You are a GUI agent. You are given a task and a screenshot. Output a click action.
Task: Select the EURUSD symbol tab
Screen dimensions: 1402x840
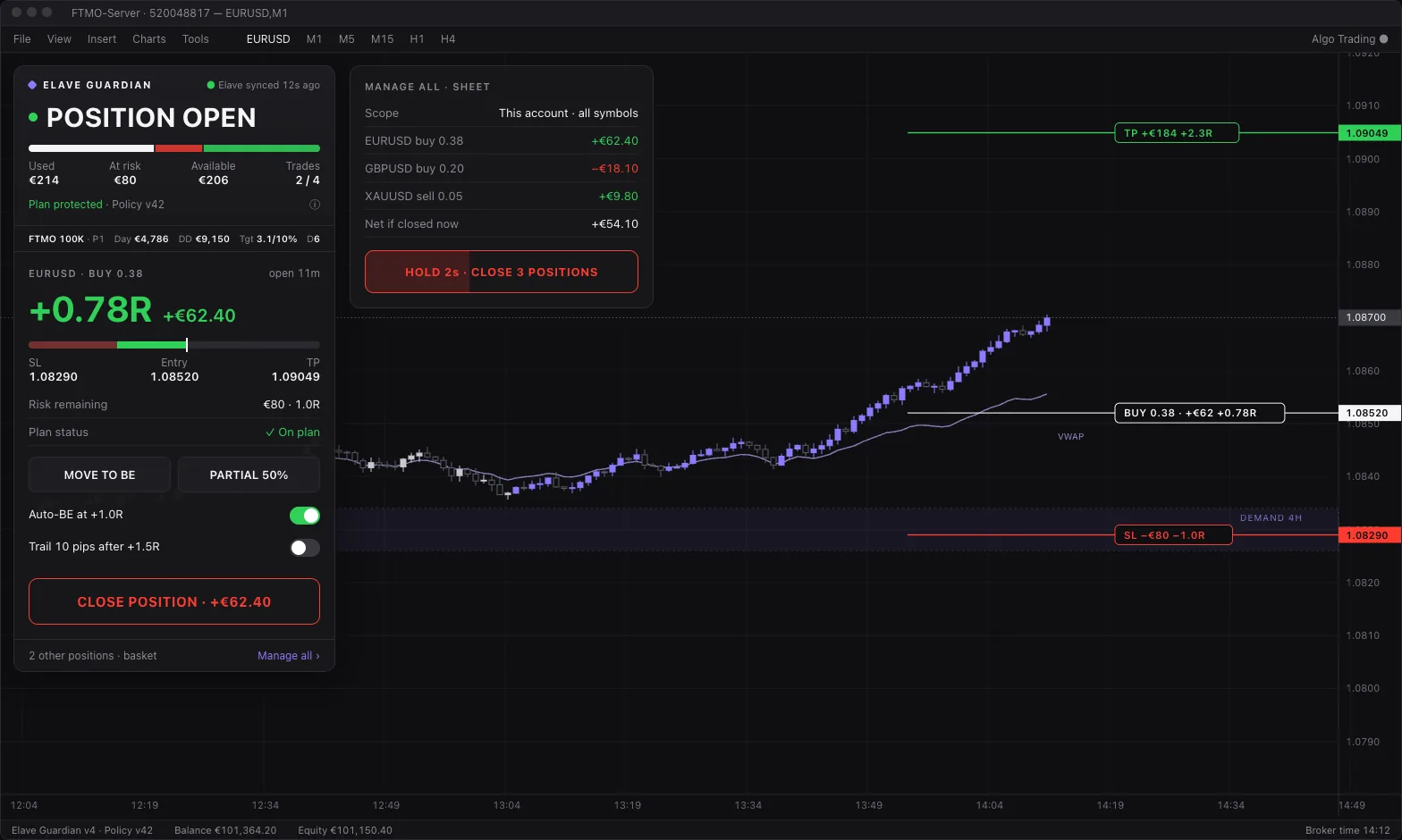tap(268, 39)
